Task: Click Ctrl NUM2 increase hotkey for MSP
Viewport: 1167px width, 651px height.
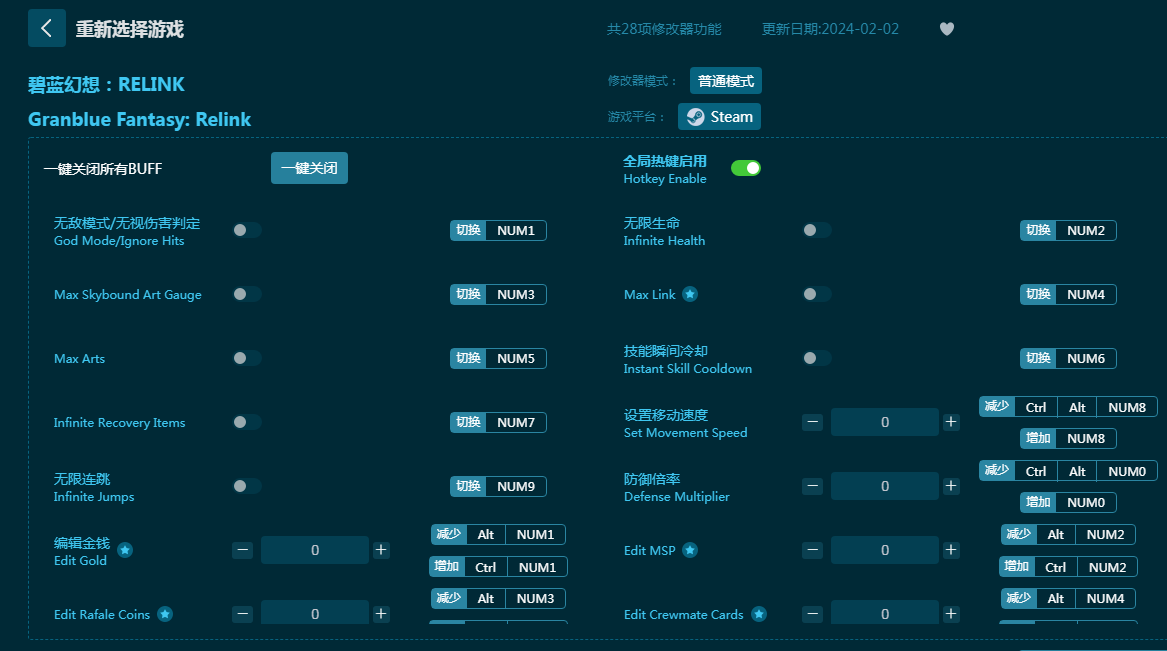Action: (x=1068, y=567)
